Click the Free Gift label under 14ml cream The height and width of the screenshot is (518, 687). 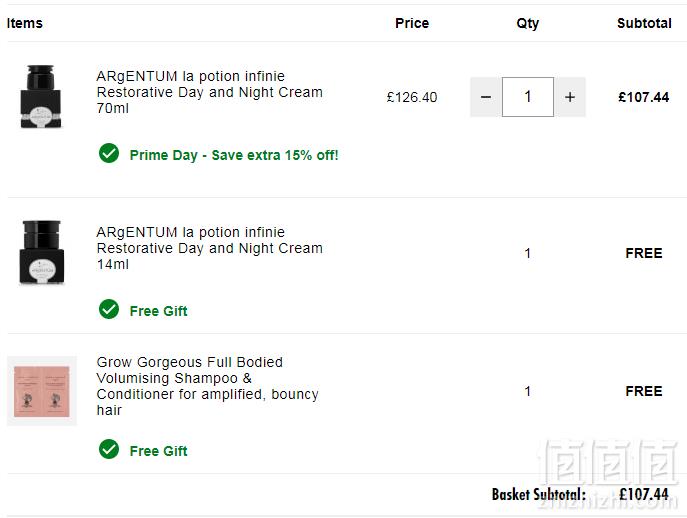tap(159, 311)
